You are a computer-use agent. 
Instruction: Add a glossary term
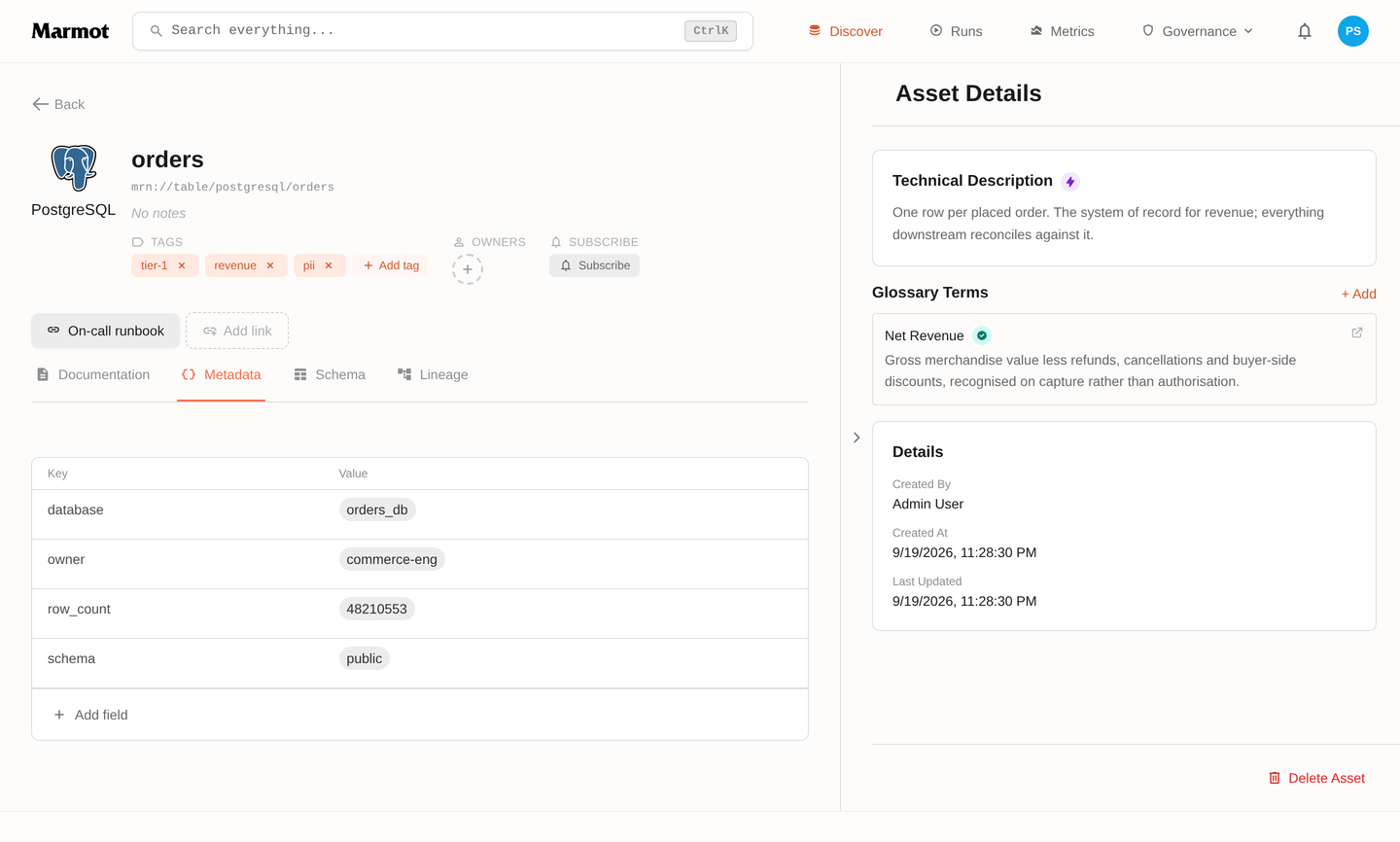pos(1358,294)
